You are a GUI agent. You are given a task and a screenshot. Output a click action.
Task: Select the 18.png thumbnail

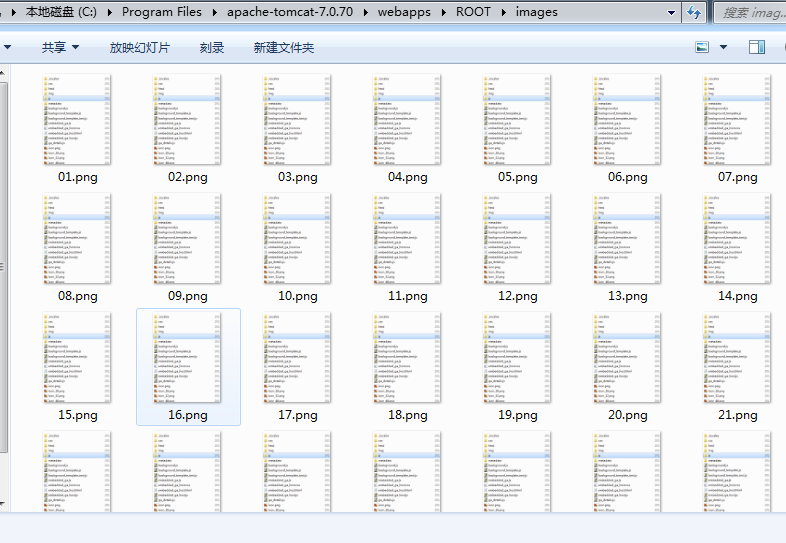tap(407, 357)
